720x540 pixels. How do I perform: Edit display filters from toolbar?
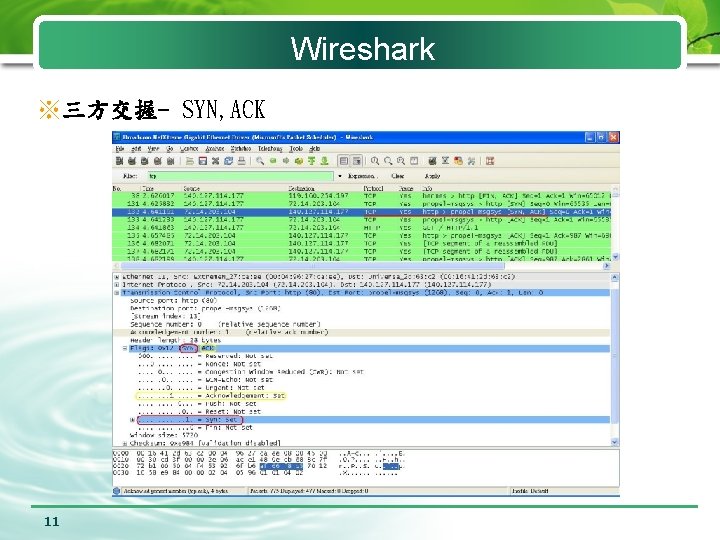coord(445,161)
